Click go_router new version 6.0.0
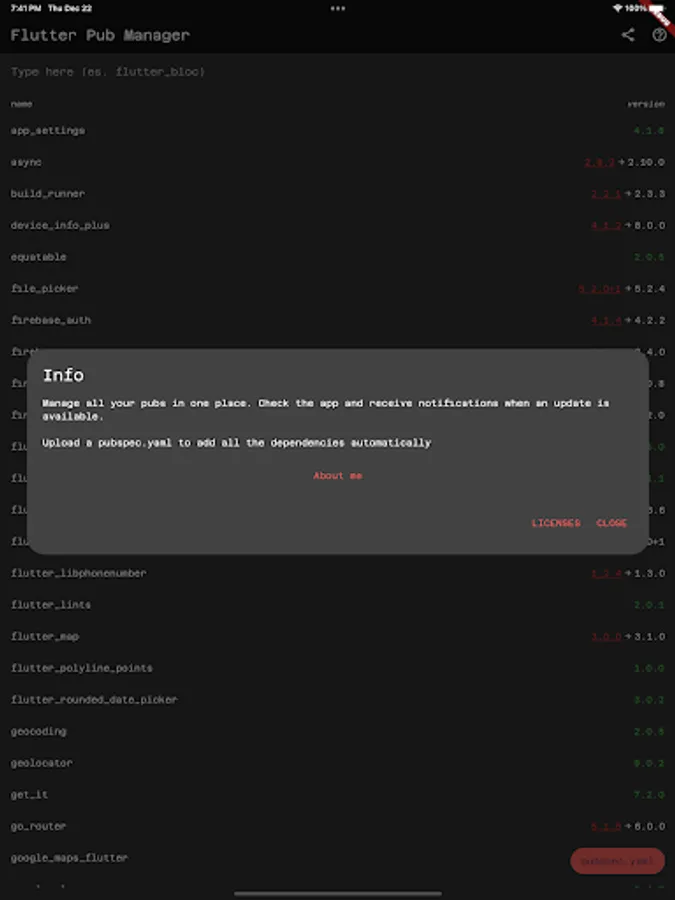675x900 pixels. coord(649,826)
